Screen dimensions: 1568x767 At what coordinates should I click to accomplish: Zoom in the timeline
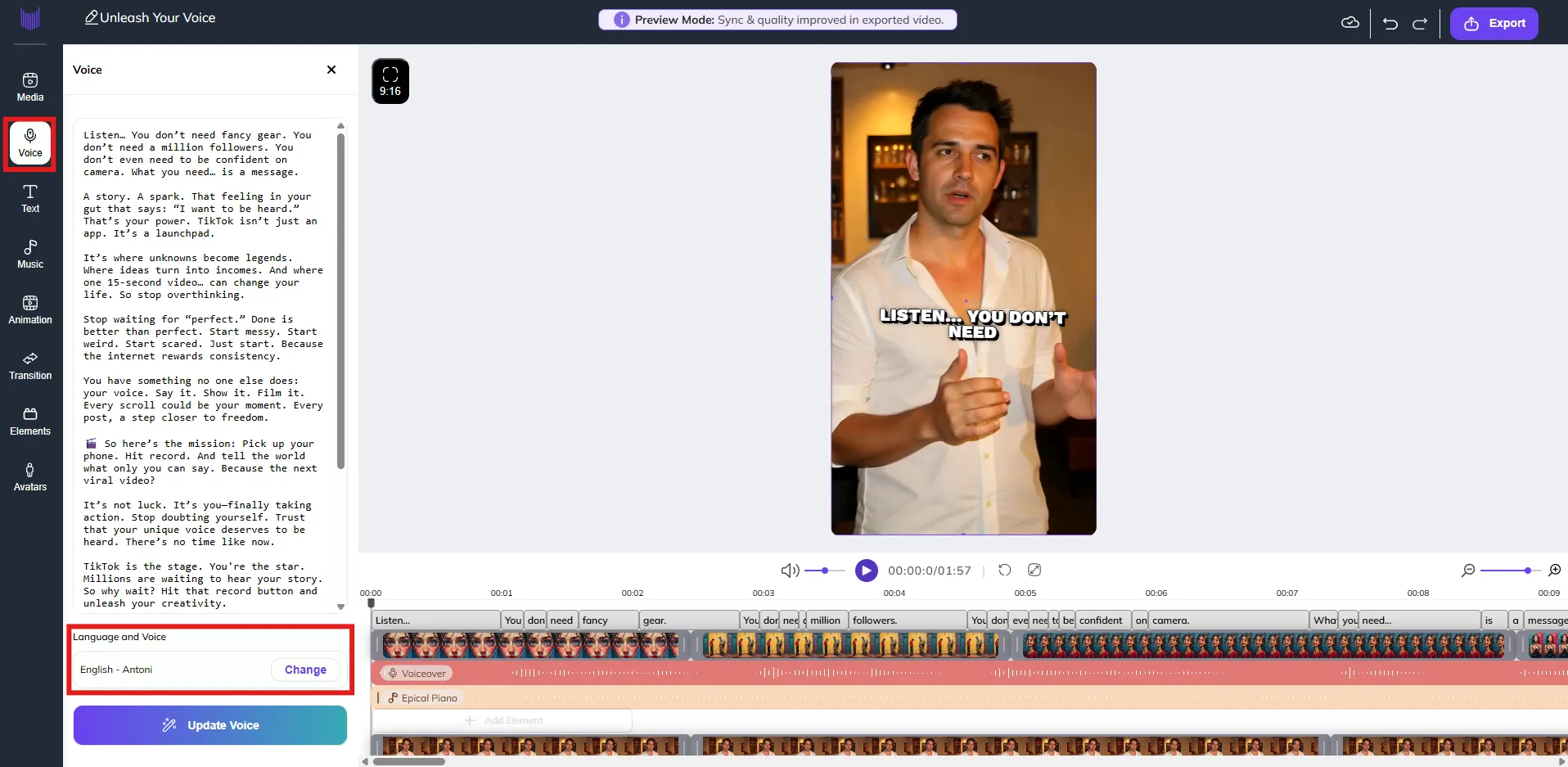[x=1555, y=570]
